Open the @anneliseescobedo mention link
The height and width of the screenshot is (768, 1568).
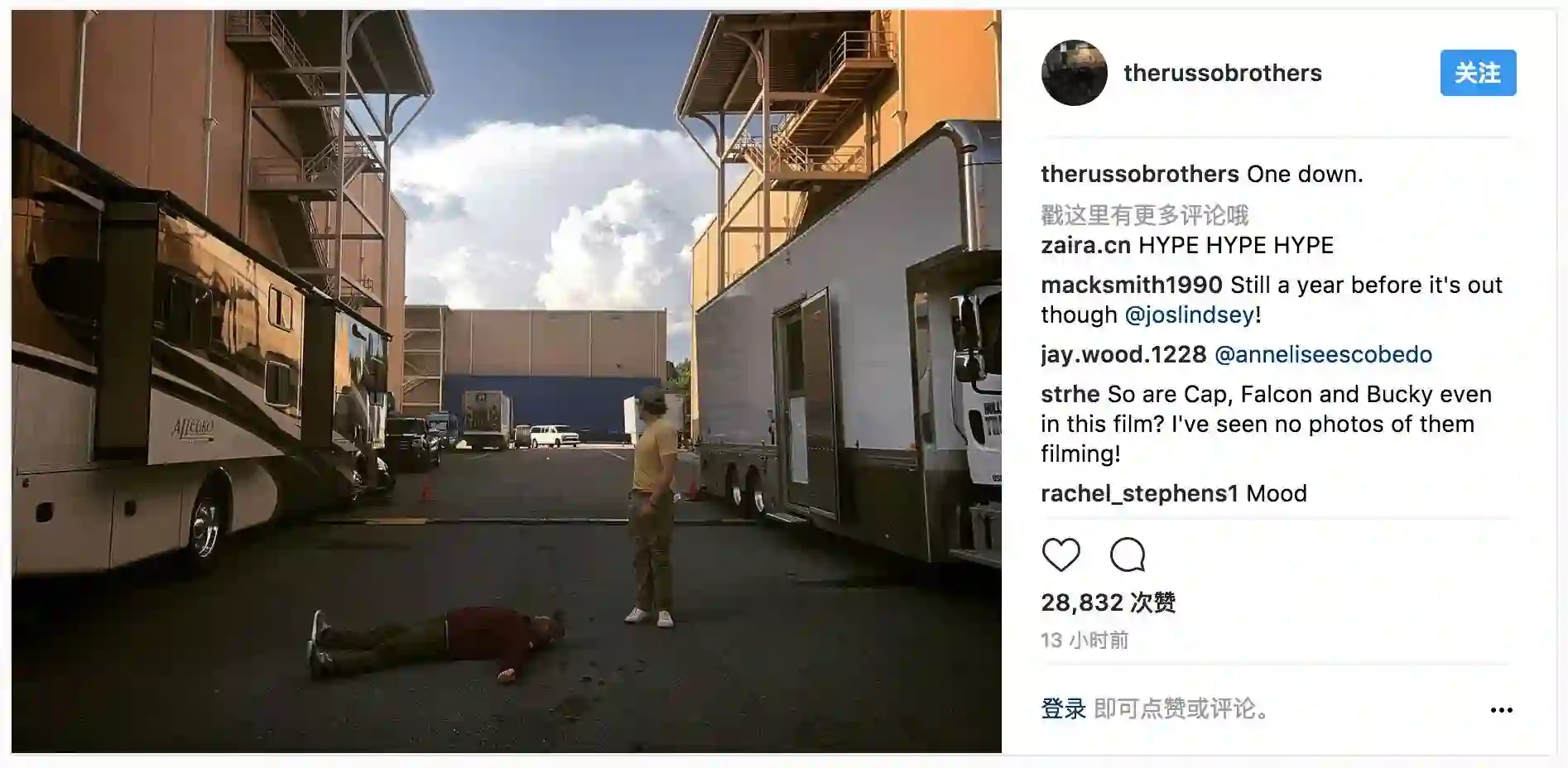pos(1323,354)
